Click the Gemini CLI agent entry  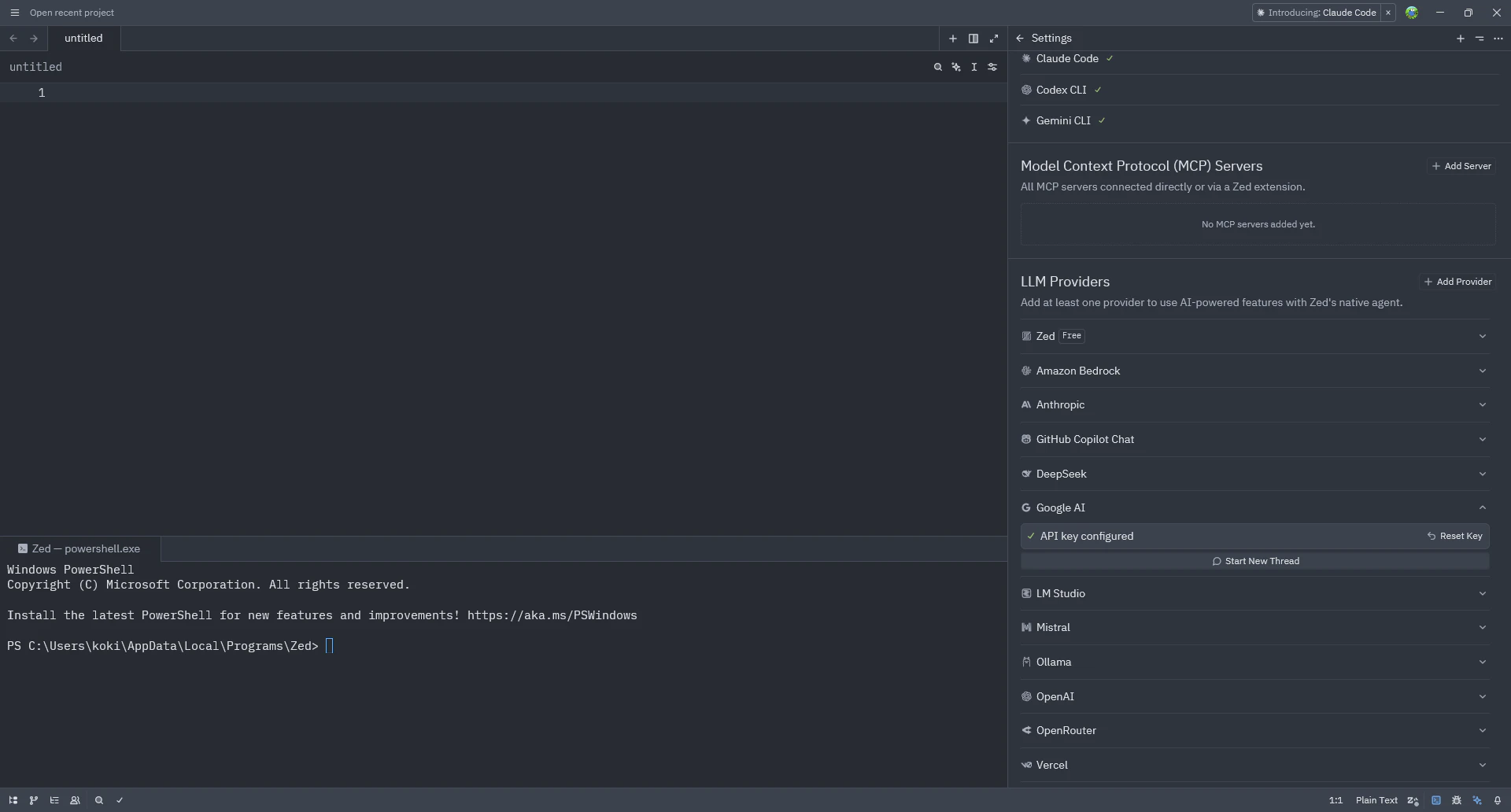pyautogui.click(x=1063, y=120)
